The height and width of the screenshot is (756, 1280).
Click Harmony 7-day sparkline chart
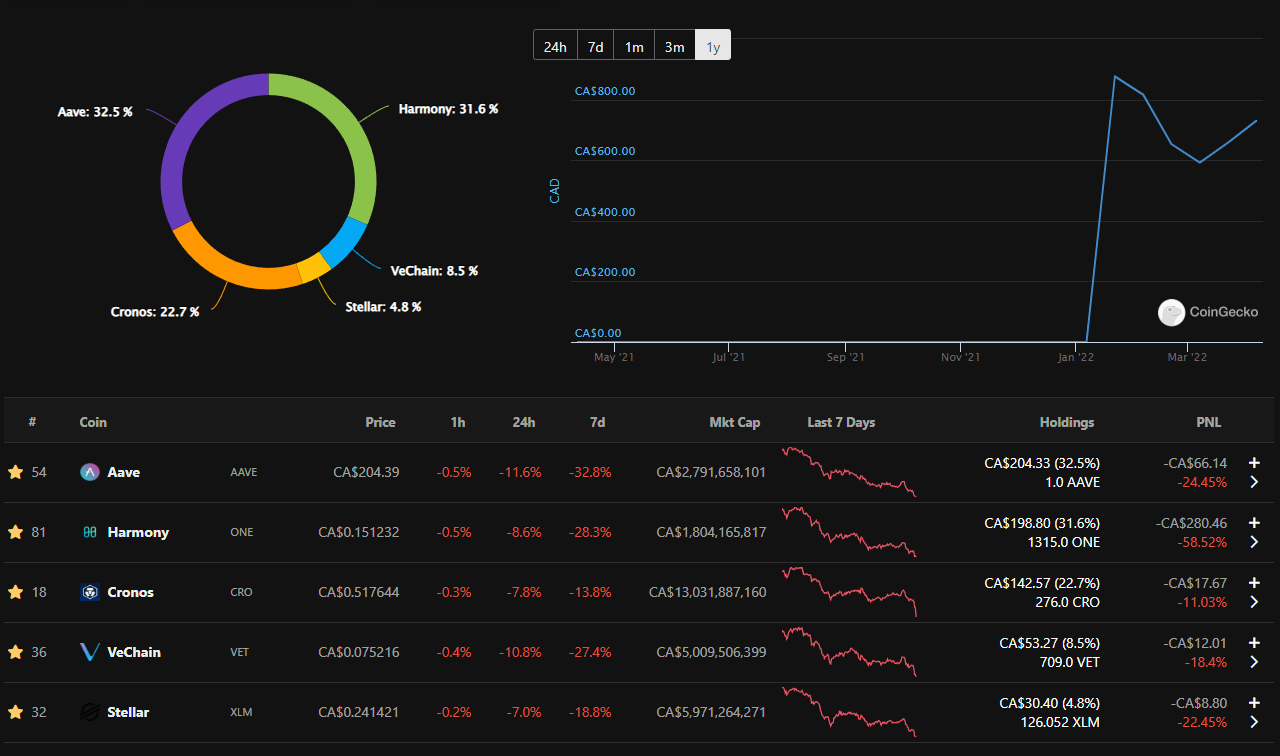point(849,532)
